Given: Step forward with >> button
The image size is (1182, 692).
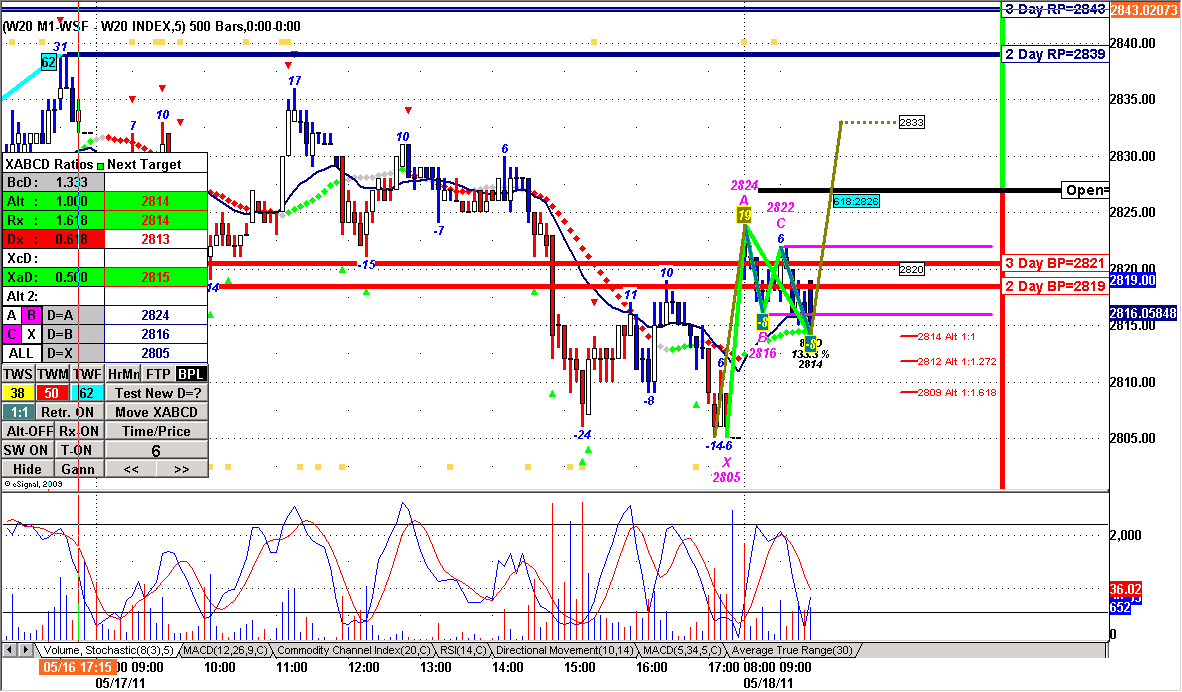Looking at the screenshot, I should click(182, 469).
